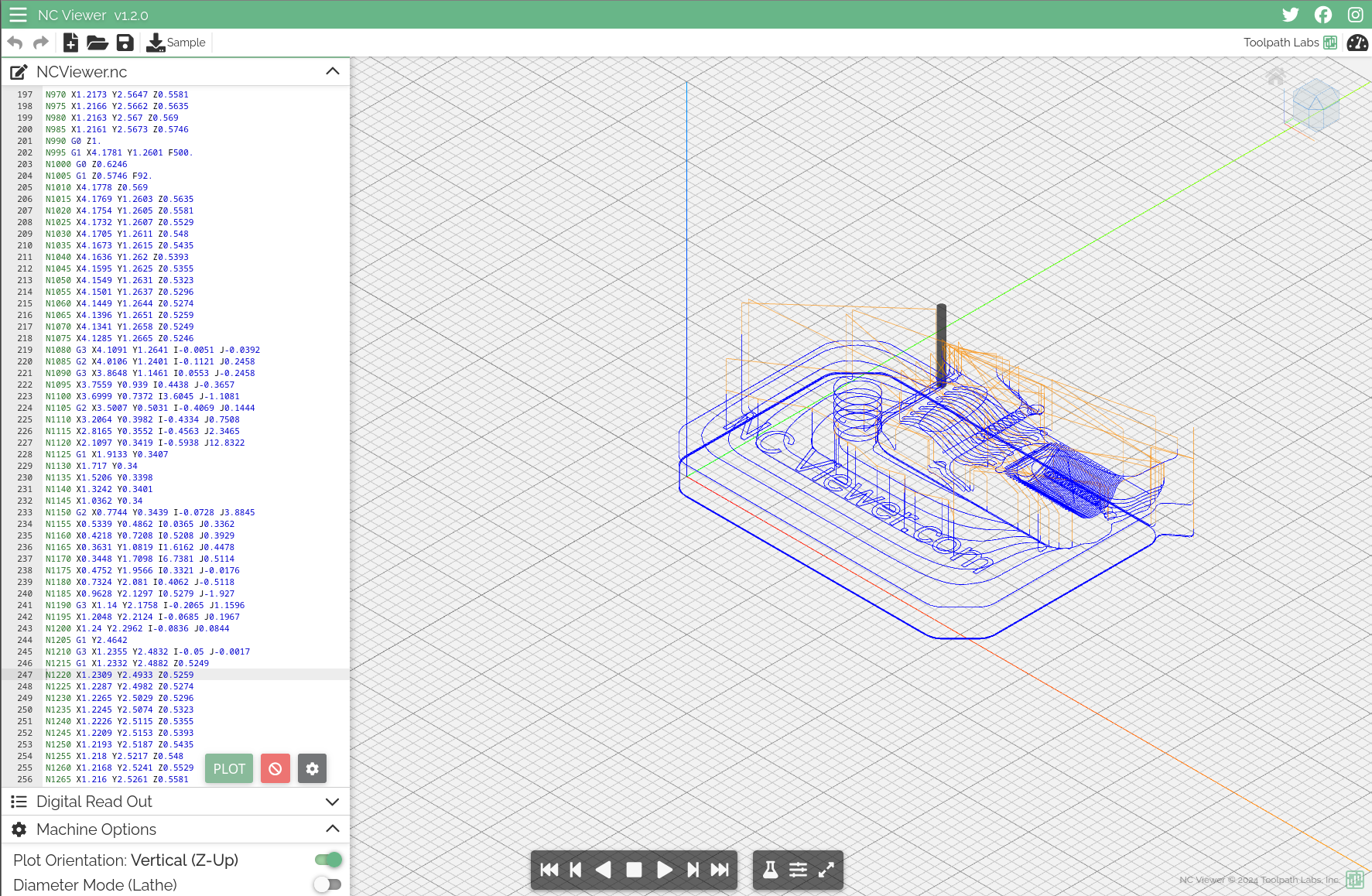The width and height of the screenshot is (1372, 896).
Task: Undo the last edit
Action: pyautogui.click(x=15, y=43)
